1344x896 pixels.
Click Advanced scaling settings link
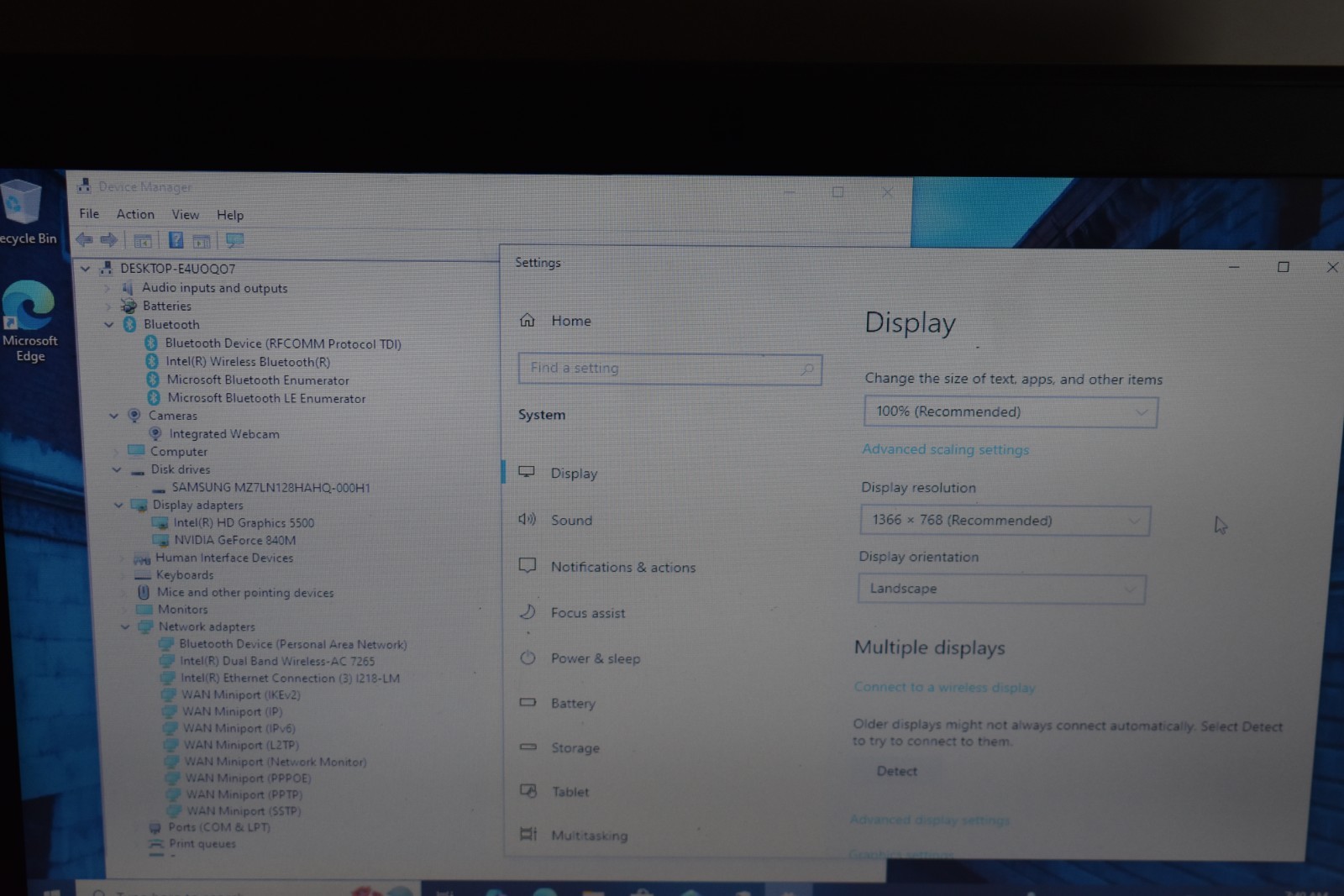coord(945,449)
